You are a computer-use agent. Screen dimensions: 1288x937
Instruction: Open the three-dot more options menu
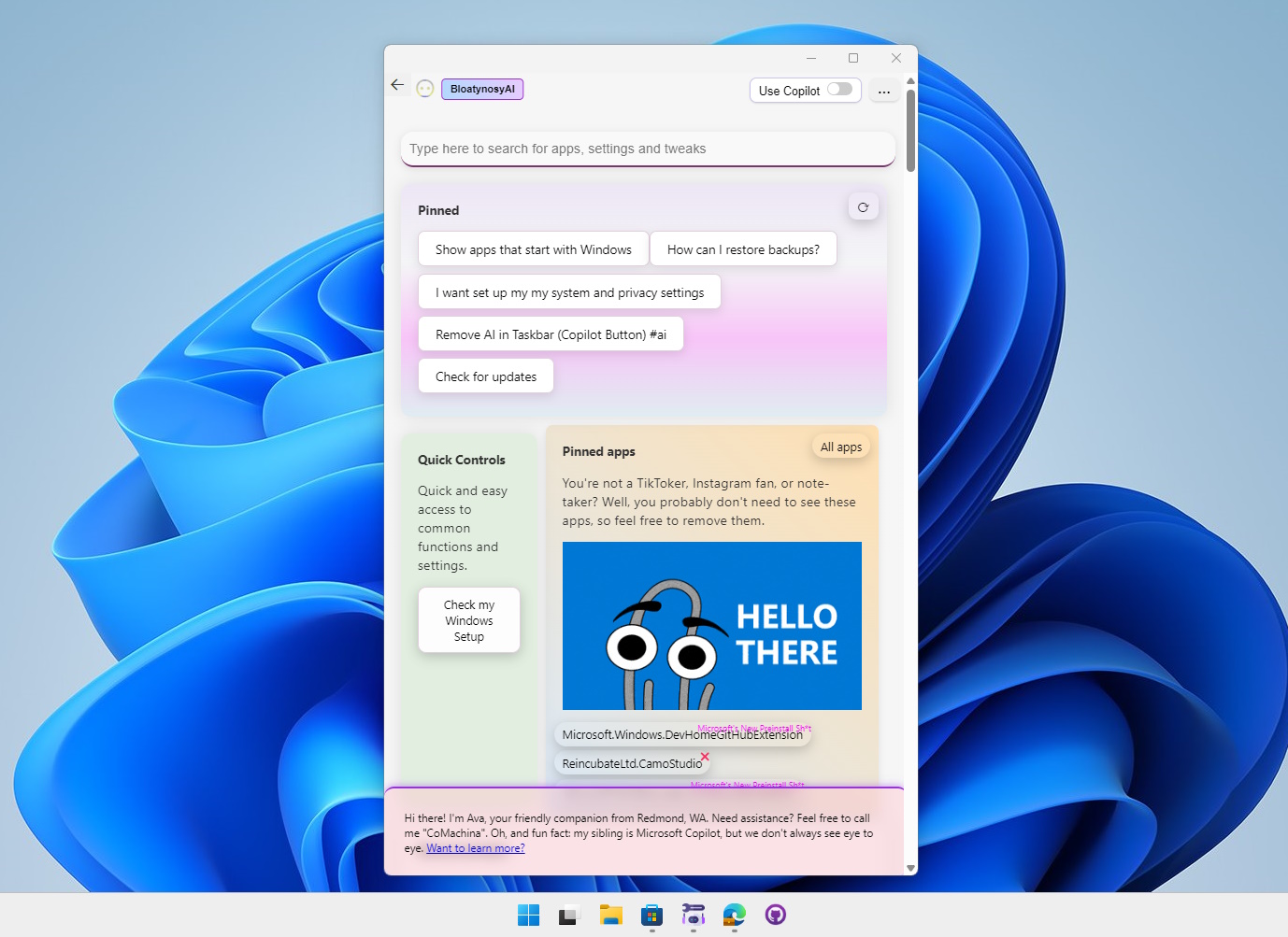coord(884,92)
